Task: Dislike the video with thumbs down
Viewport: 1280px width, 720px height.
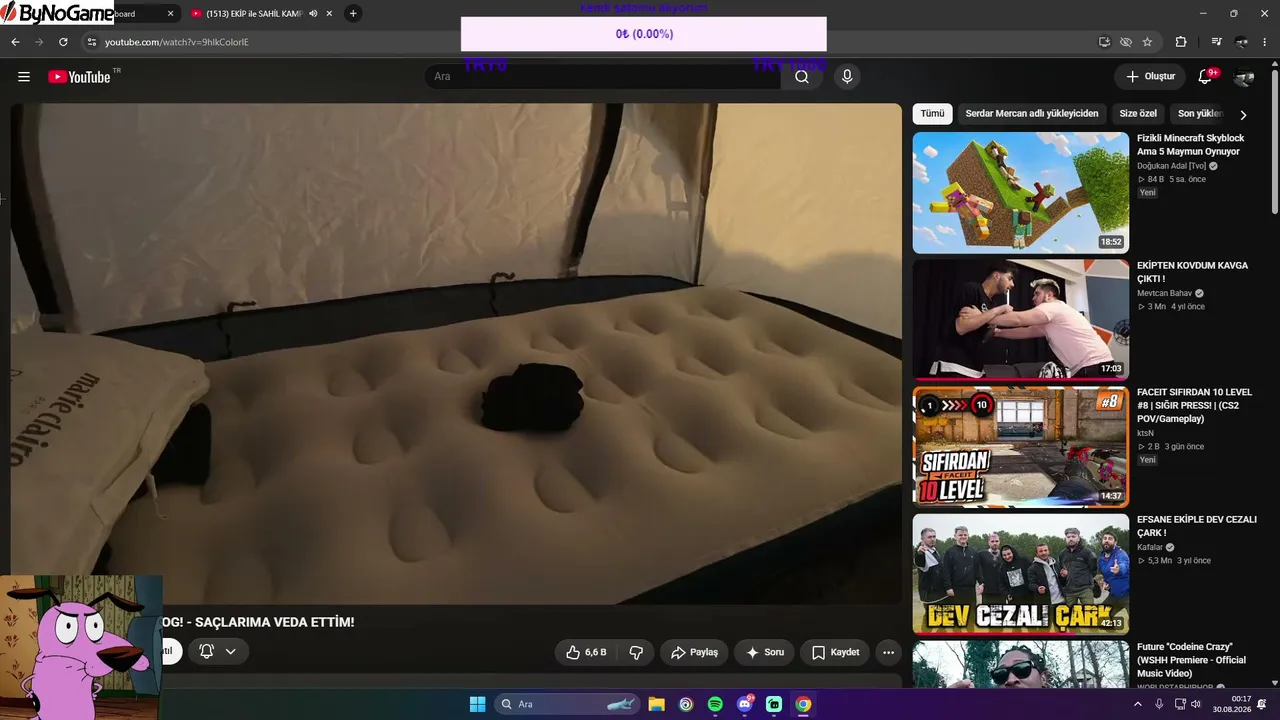Action: [636, 652]
